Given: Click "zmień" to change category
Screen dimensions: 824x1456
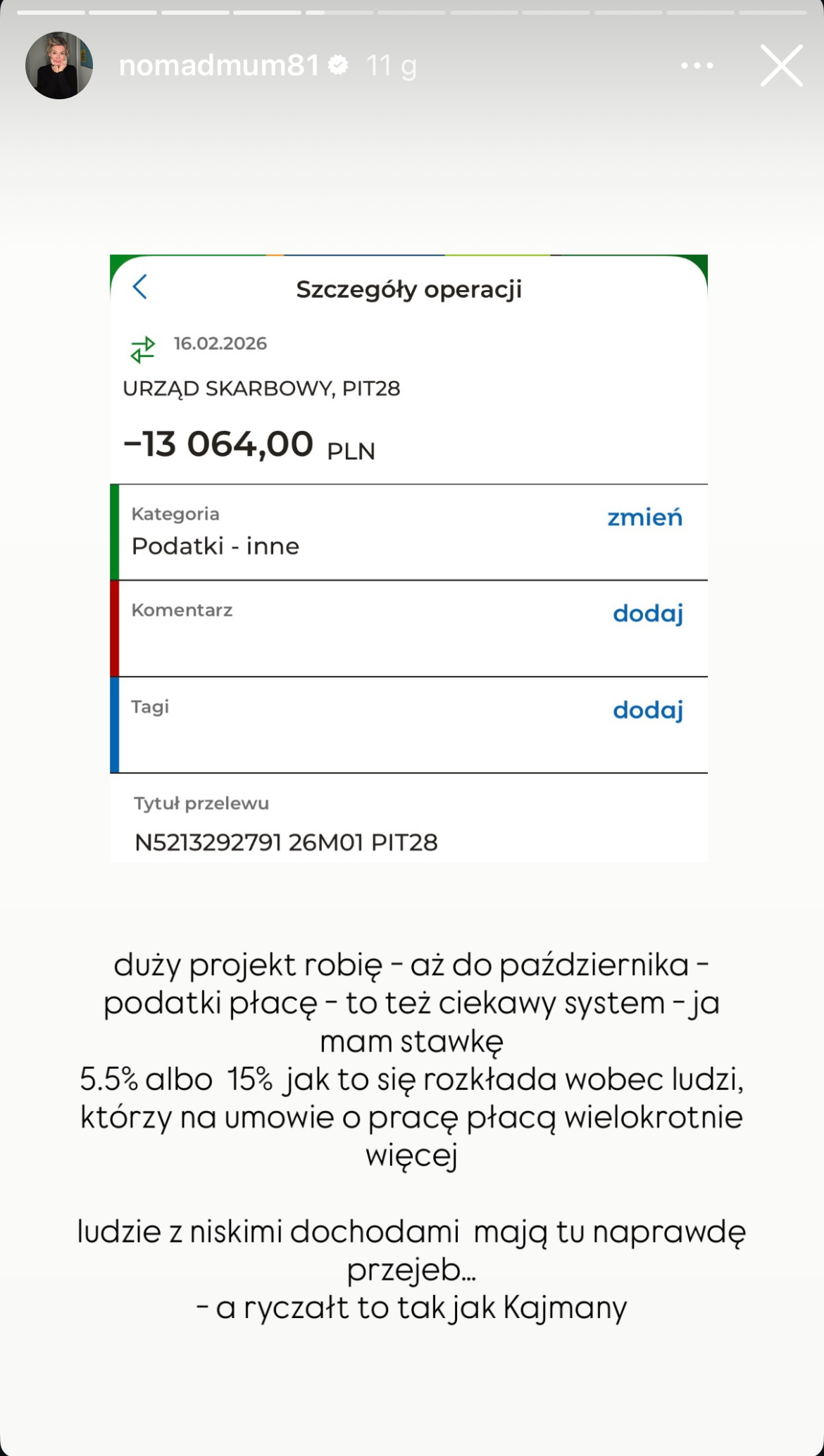Looking at the screenshot, I should pyautogui.click(x=644, y=517).
